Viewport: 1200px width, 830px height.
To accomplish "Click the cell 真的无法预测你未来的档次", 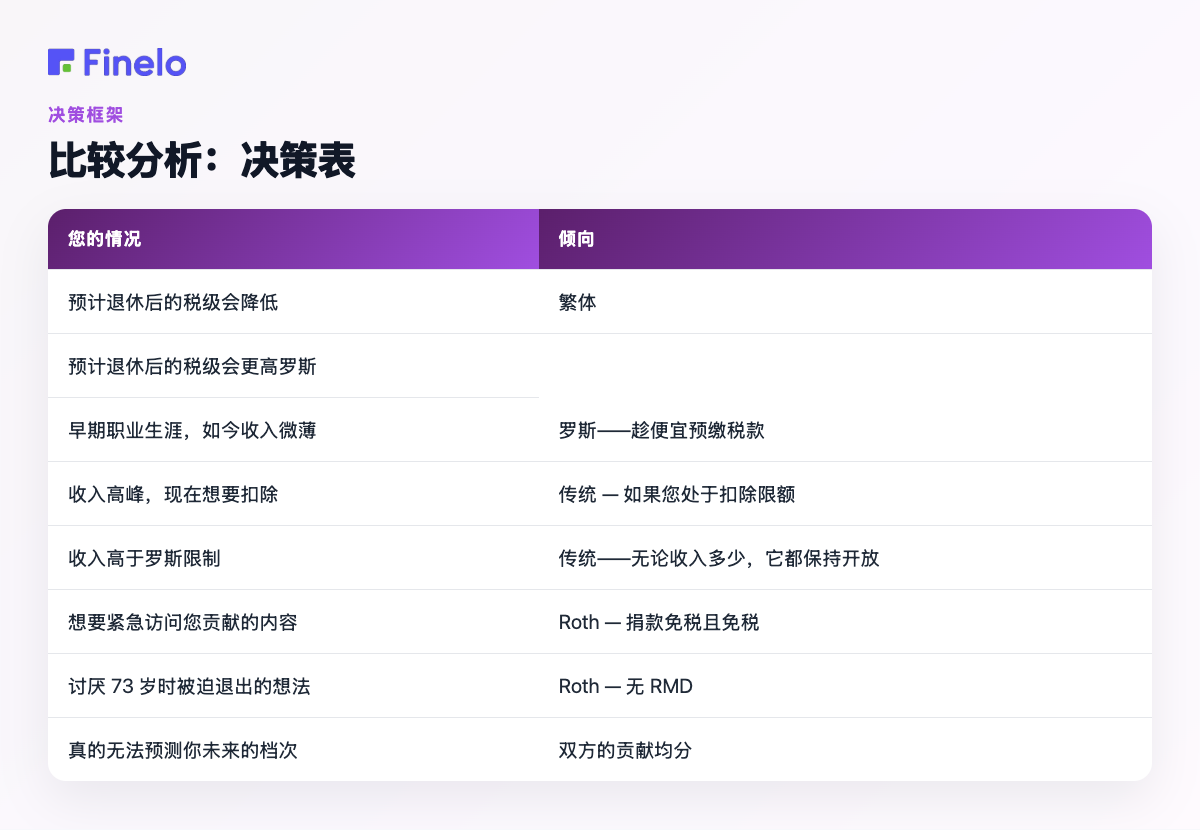I will click(293, 750).
